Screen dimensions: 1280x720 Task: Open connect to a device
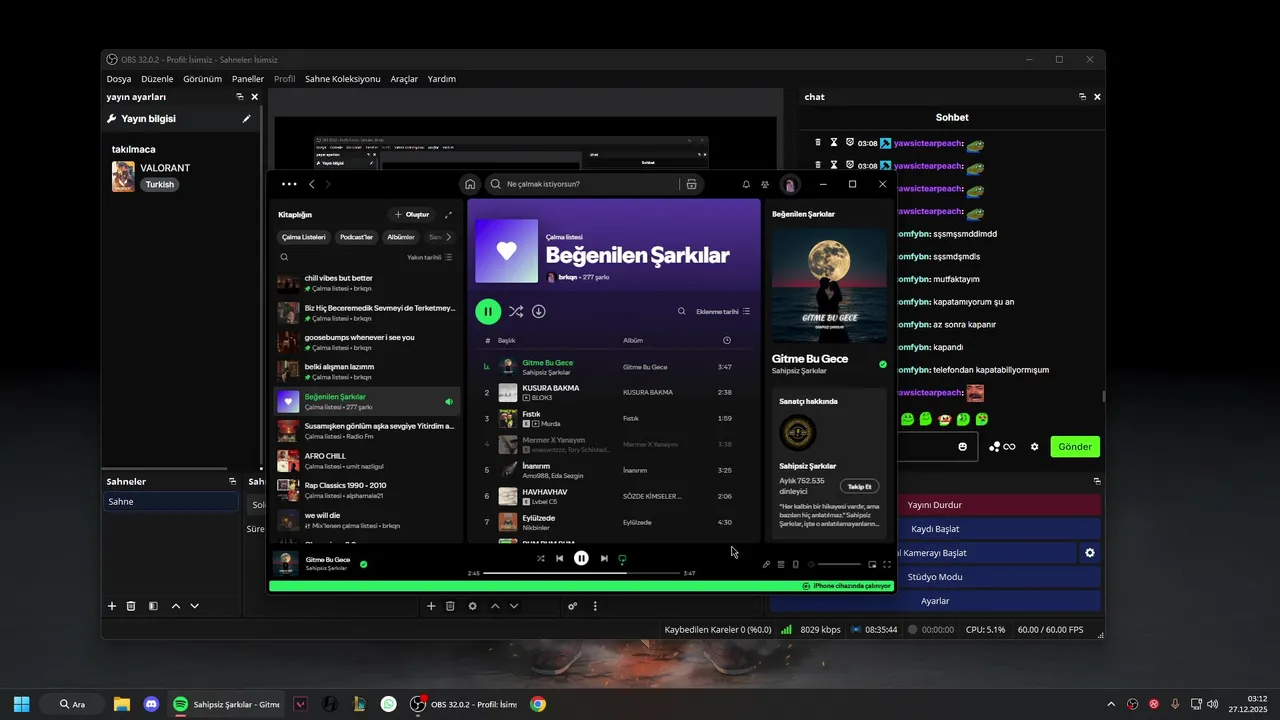(796, 564)
